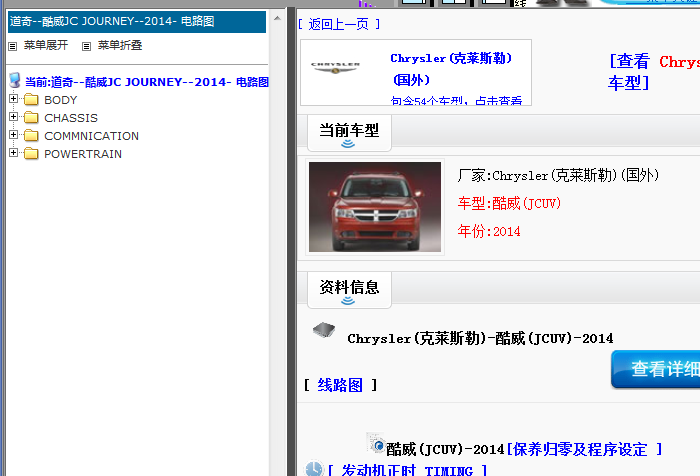Select the POWERTRAIN label in tree
The height and width of the screenshot is (476, 700).
(83, 154)
